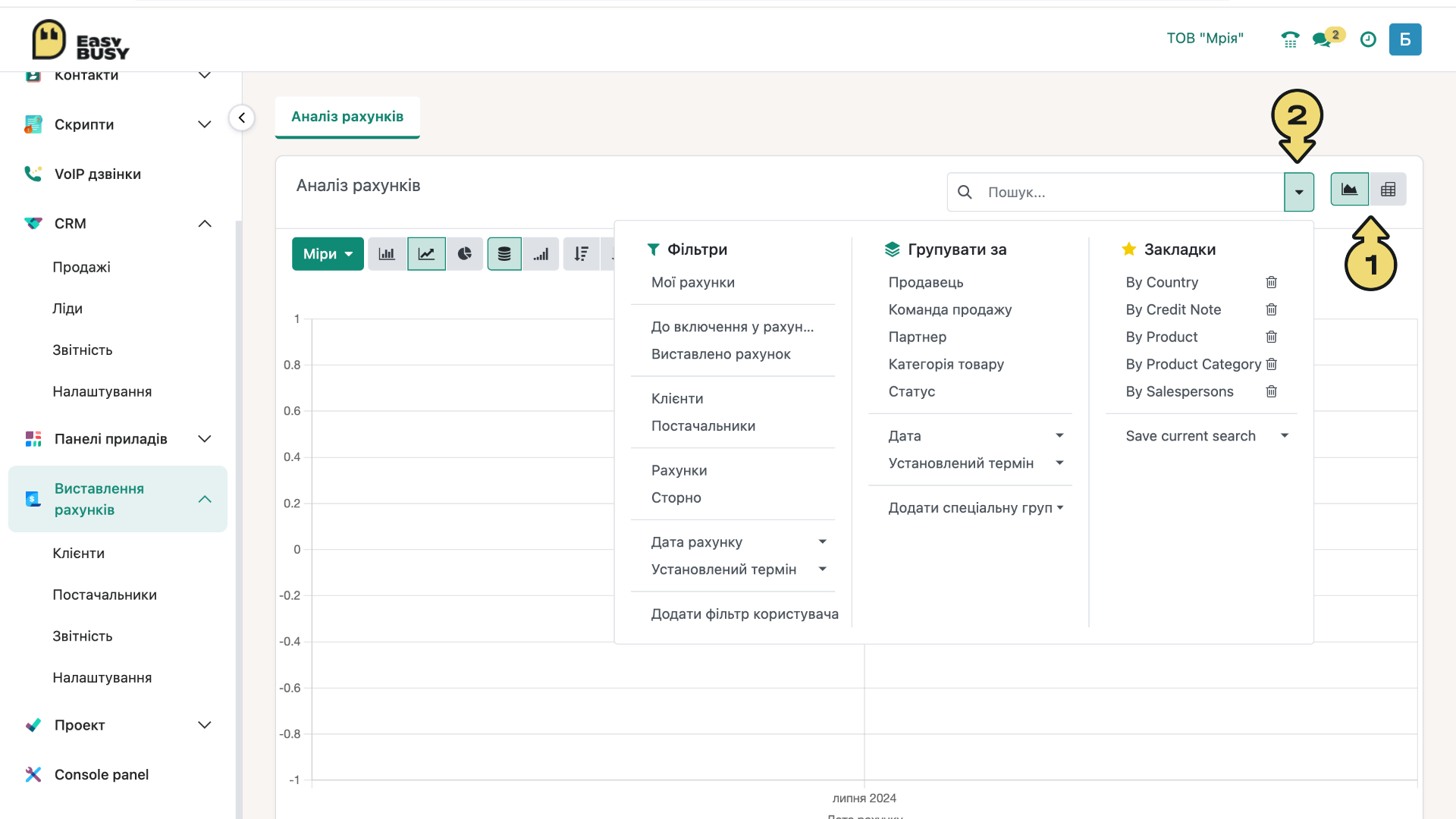The width and height of the screenshot is (1456, 819).
Task: Click the EasyBusy logo
Action: (x=80, y=40)
